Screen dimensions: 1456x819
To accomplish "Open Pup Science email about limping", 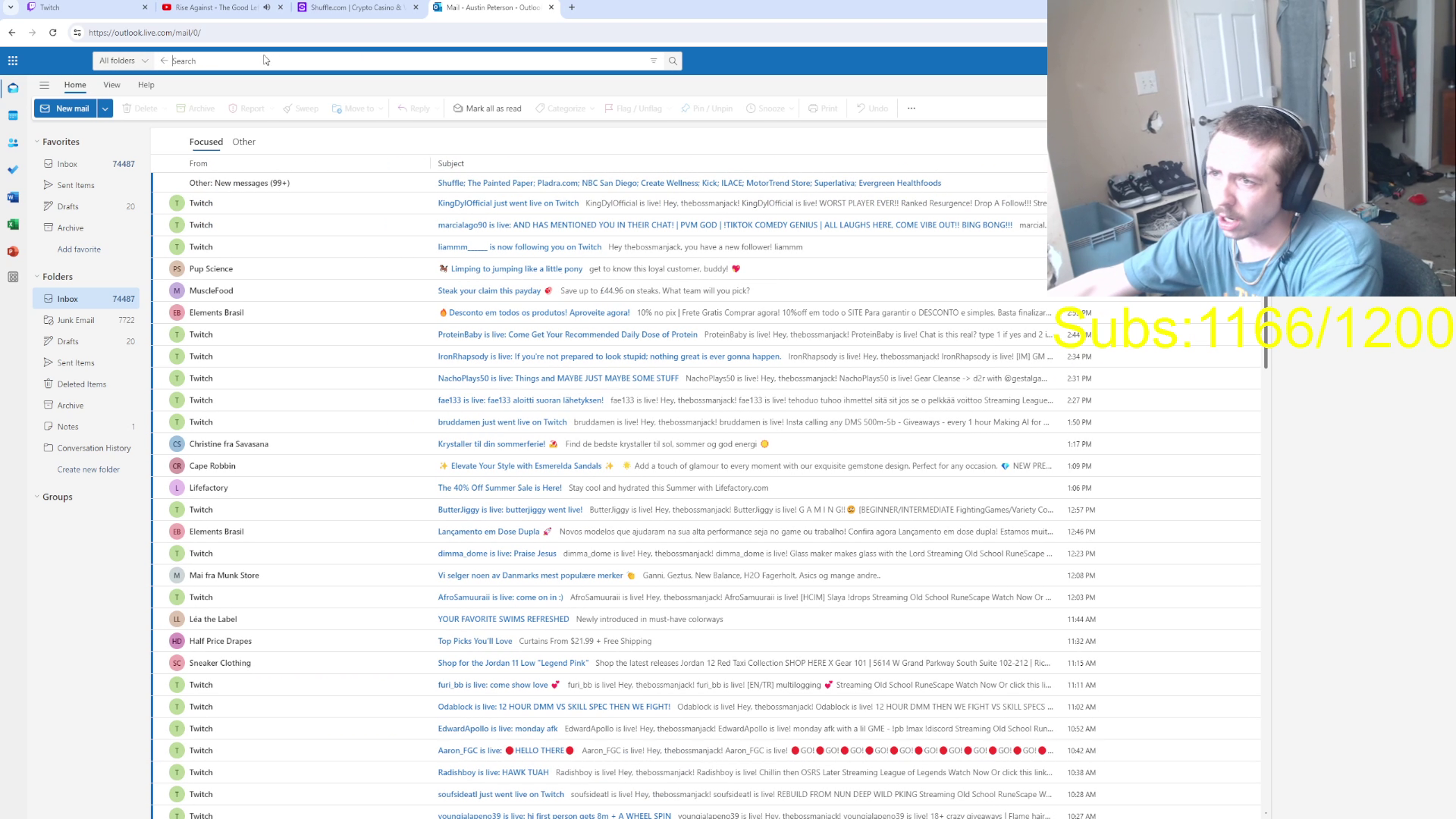I will tap(599, 268).
